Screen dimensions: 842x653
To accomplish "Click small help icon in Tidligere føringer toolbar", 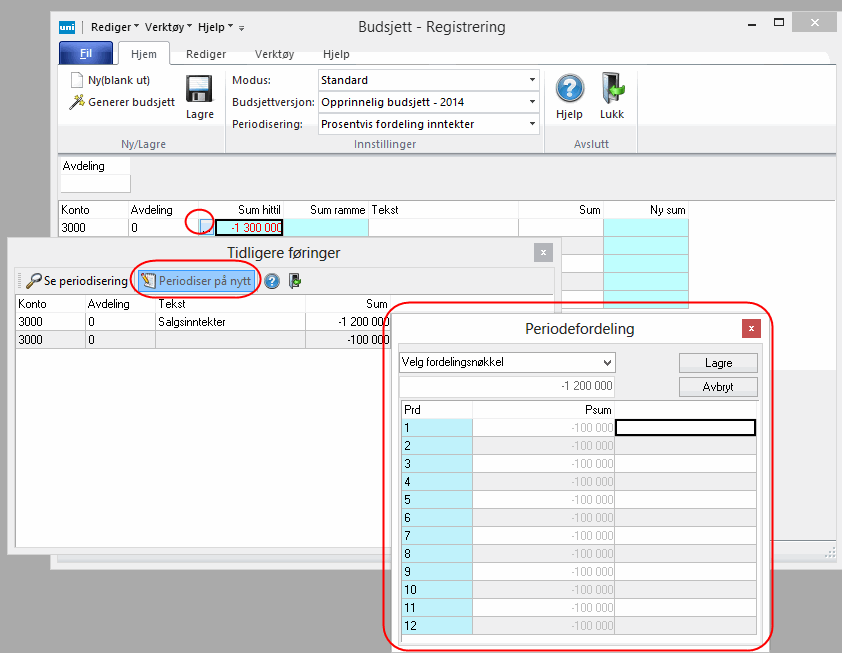I will click(271, 281).
